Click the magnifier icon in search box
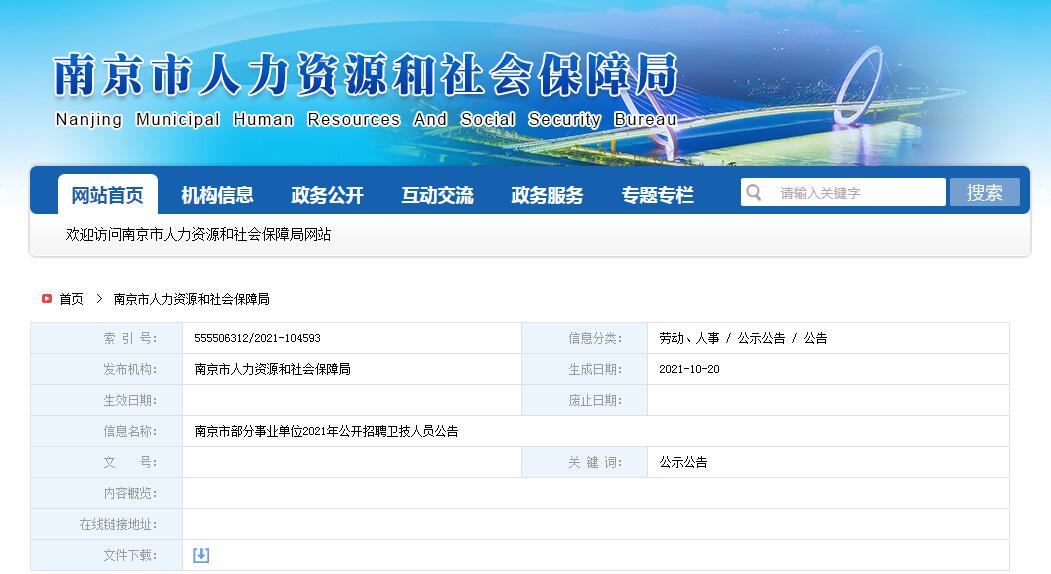Screen dimensions: 1051x574 click(755, 193)
